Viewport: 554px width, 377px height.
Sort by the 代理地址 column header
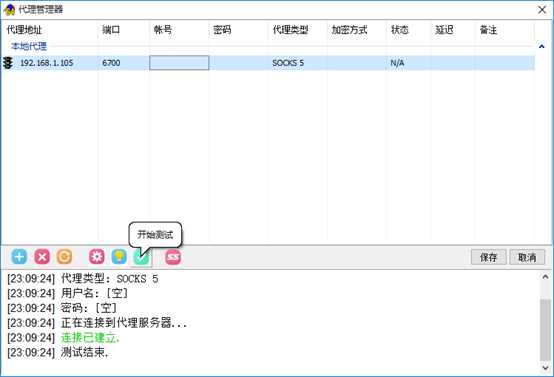(49, 30)
